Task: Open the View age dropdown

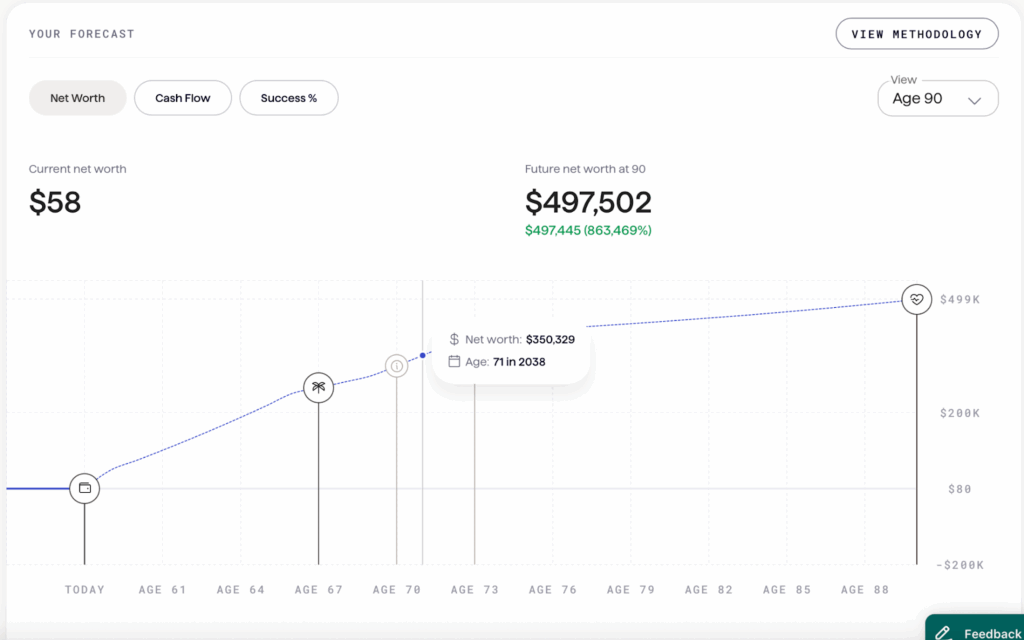Action: pos(937,99)
